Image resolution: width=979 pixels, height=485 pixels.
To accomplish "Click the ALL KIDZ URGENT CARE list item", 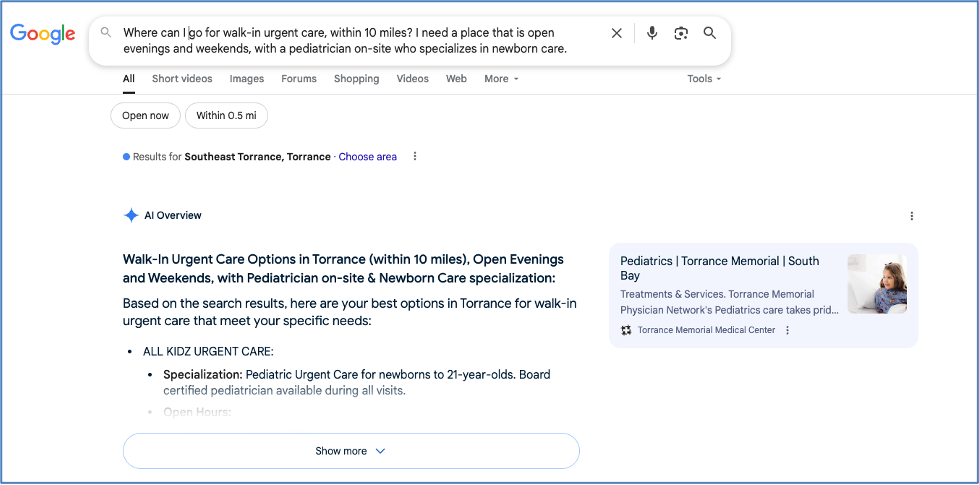I will coord(208,351).
